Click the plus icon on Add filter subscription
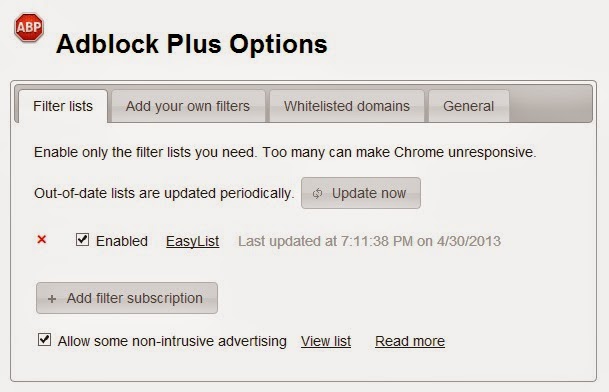Screen dimensions: 609x392 (52, 299)
